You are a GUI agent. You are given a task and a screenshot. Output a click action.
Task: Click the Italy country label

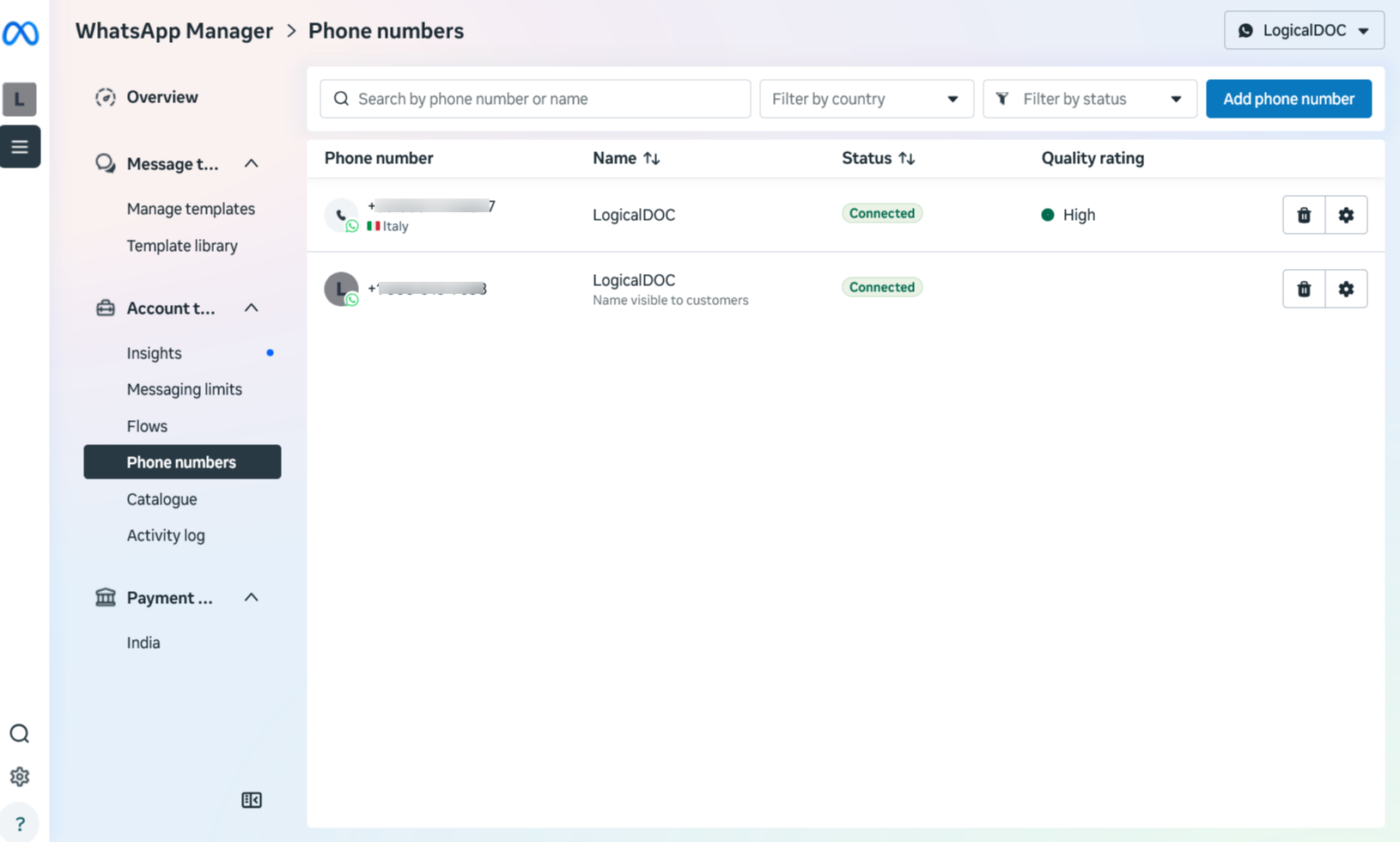point(396,226)
